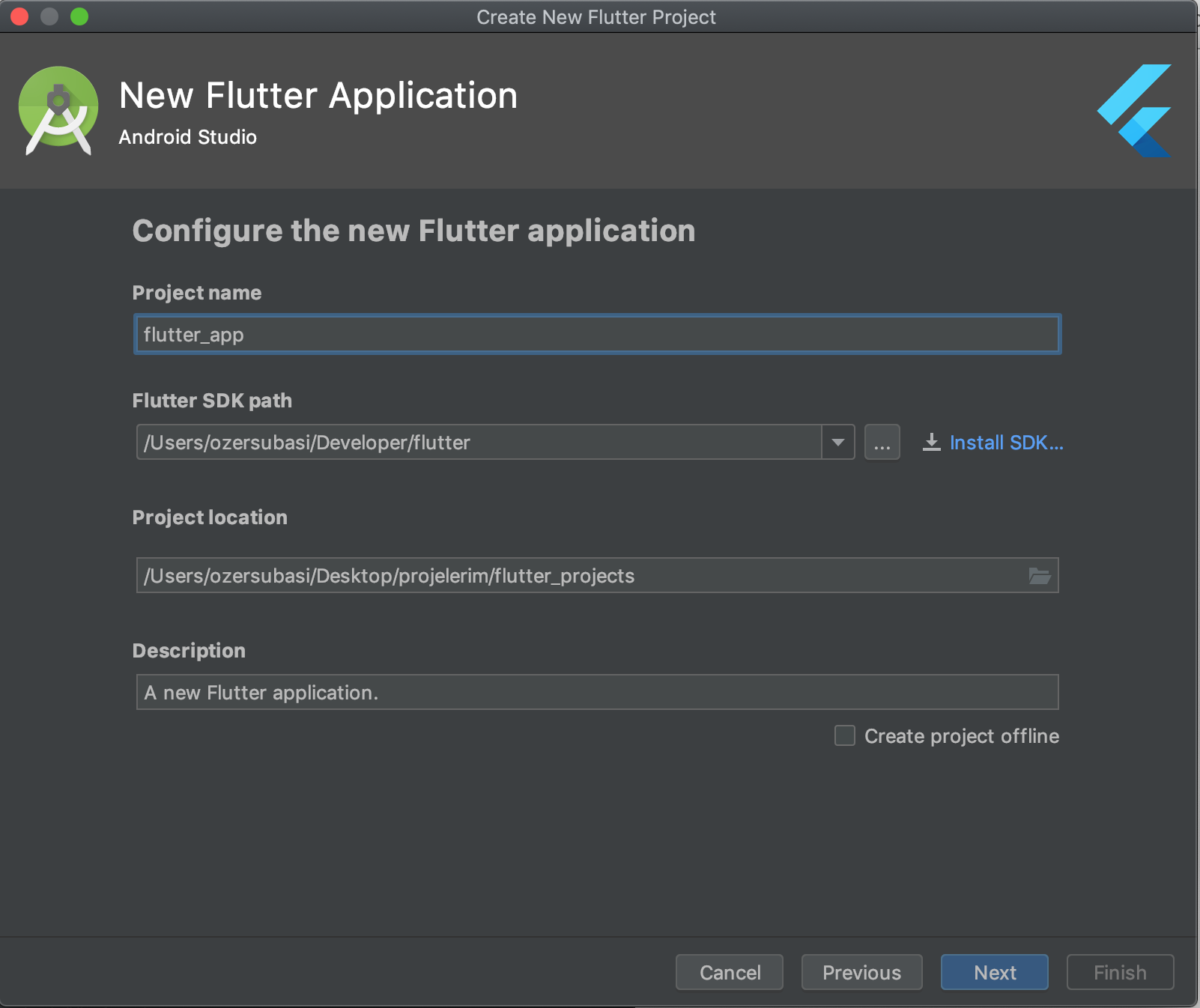Open the SDK path browse ellipsis button

tap(882, 443)
